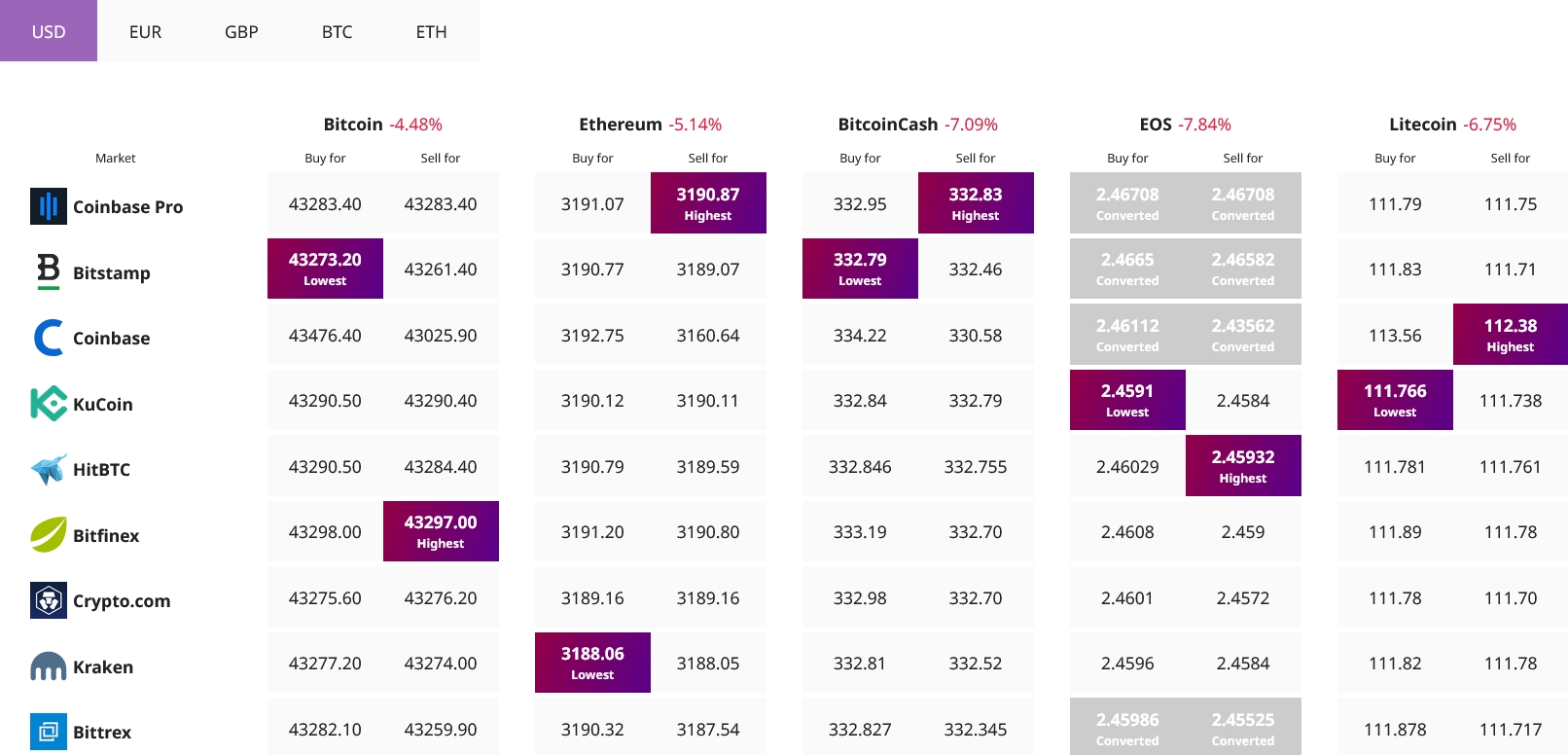Image resolution: width=1568 pixels, height=755 pixels.
Task: Open the KuCoin market name link
Action: 103,404
